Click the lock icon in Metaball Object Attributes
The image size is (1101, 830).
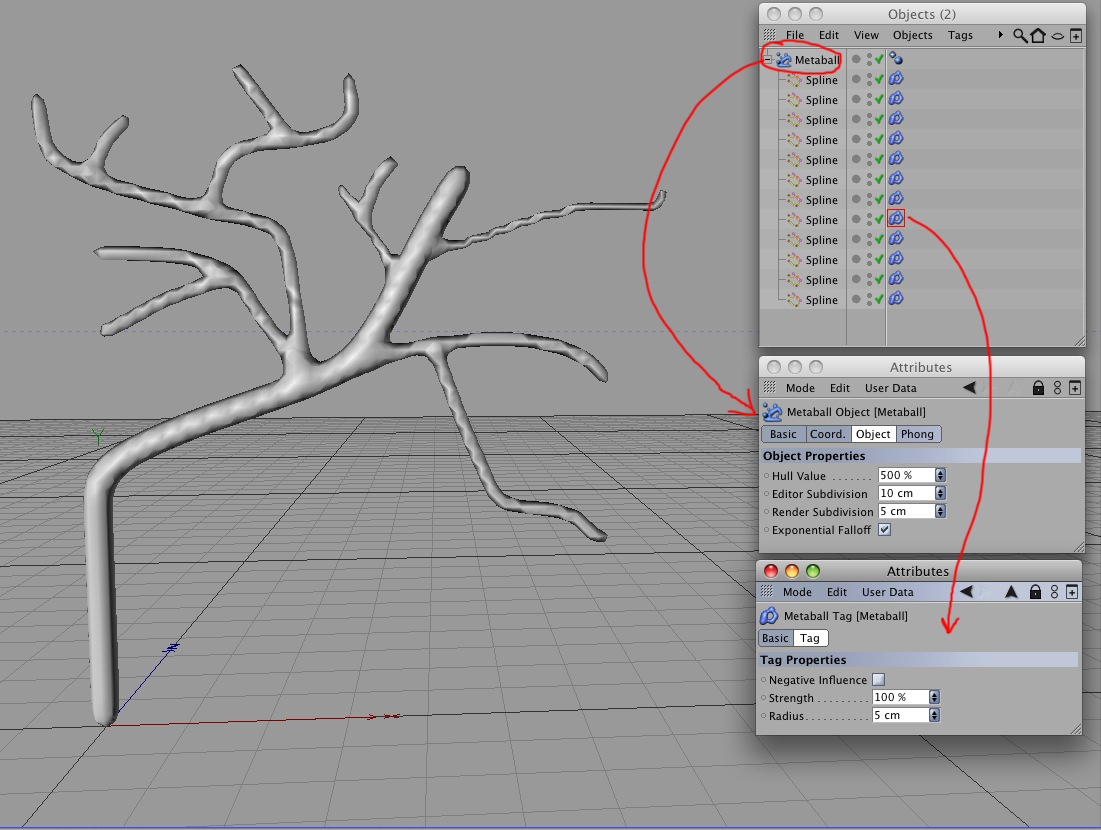pyautogui.click(x=1038, y=388)
